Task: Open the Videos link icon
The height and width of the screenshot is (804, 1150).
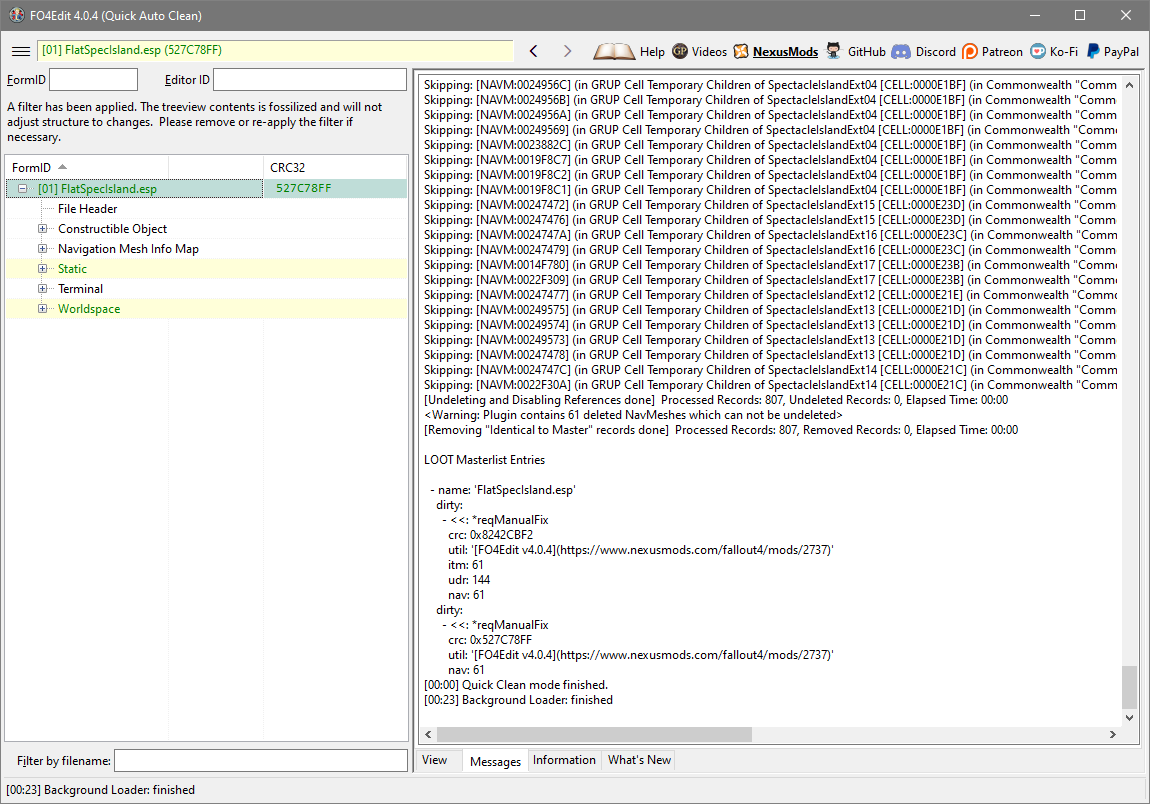Action: point(680,51)
